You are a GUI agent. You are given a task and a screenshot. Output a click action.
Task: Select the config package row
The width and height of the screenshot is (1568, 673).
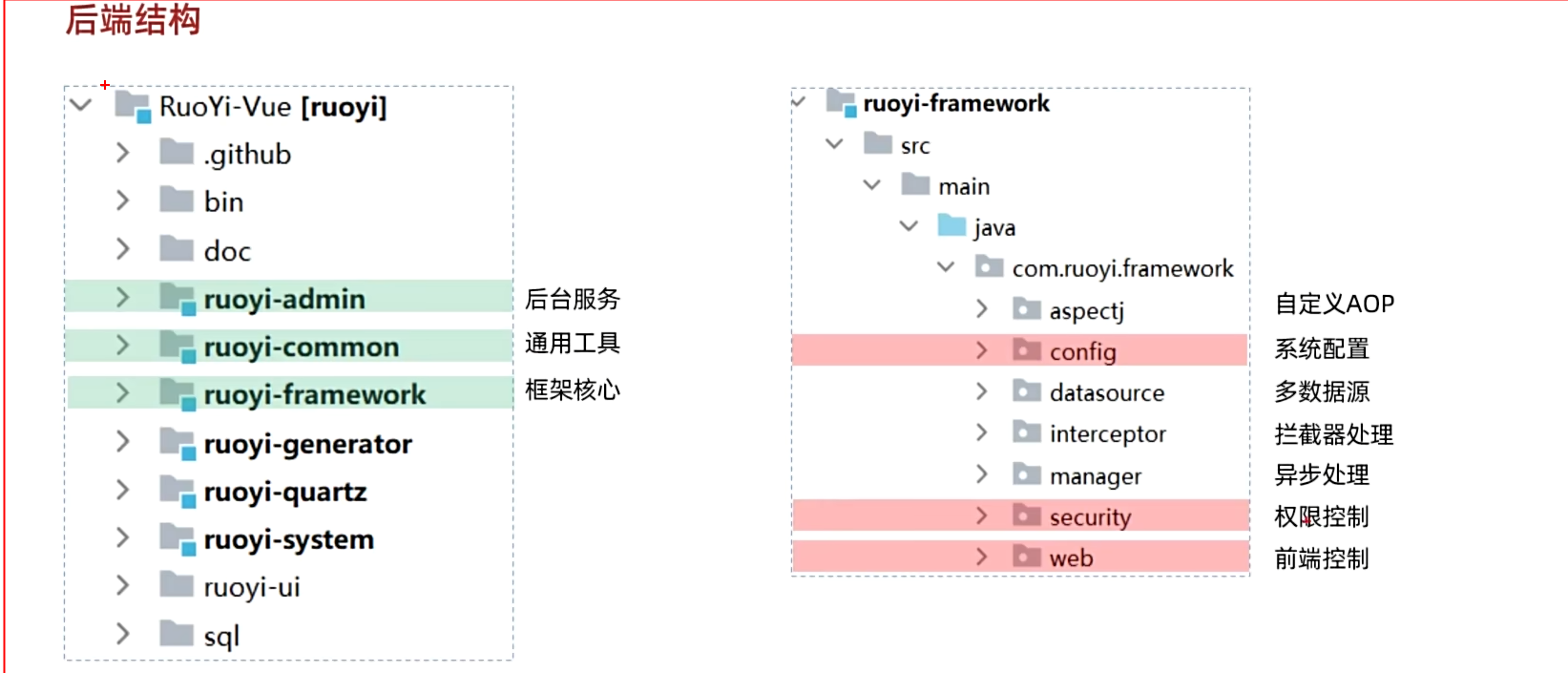[x=1082, y=351]
